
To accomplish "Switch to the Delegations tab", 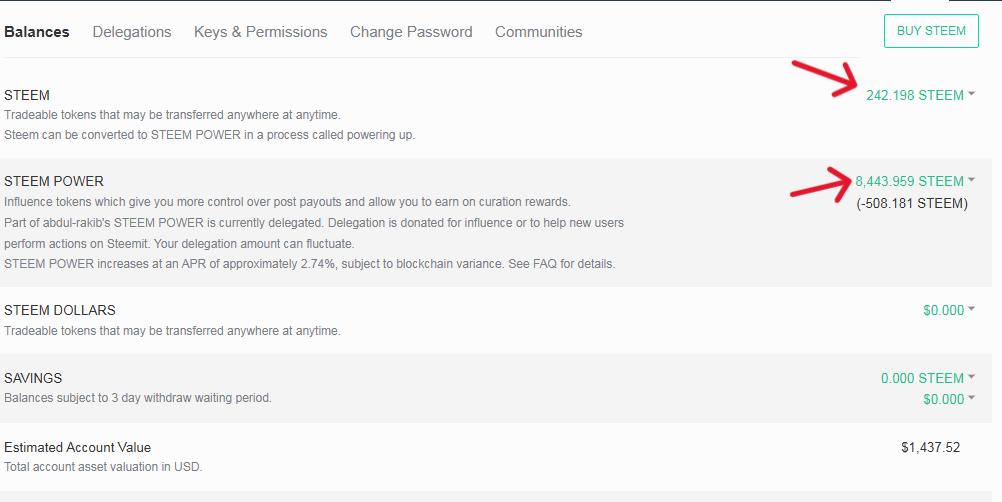I will pos(132,32).
